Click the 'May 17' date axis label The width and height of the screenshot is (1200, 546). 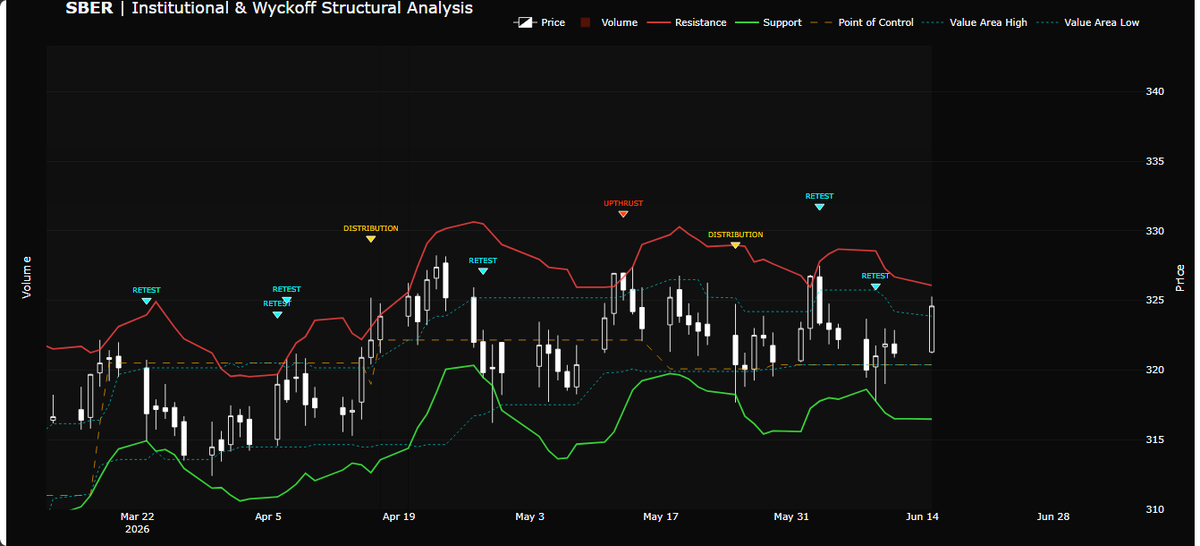[660, 517]
